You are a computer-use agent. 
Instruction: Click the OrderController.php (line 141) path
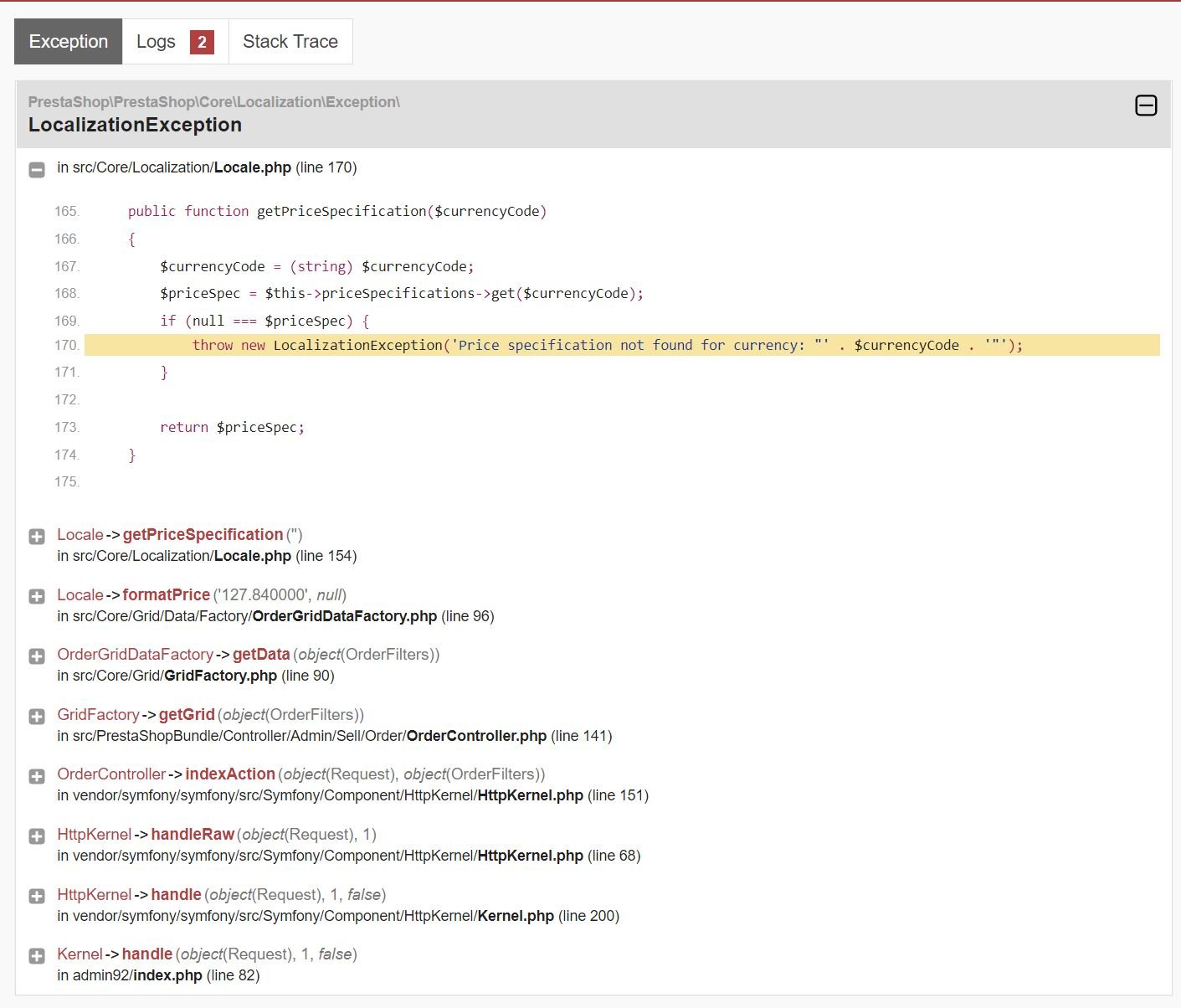[x=335, y=736]
